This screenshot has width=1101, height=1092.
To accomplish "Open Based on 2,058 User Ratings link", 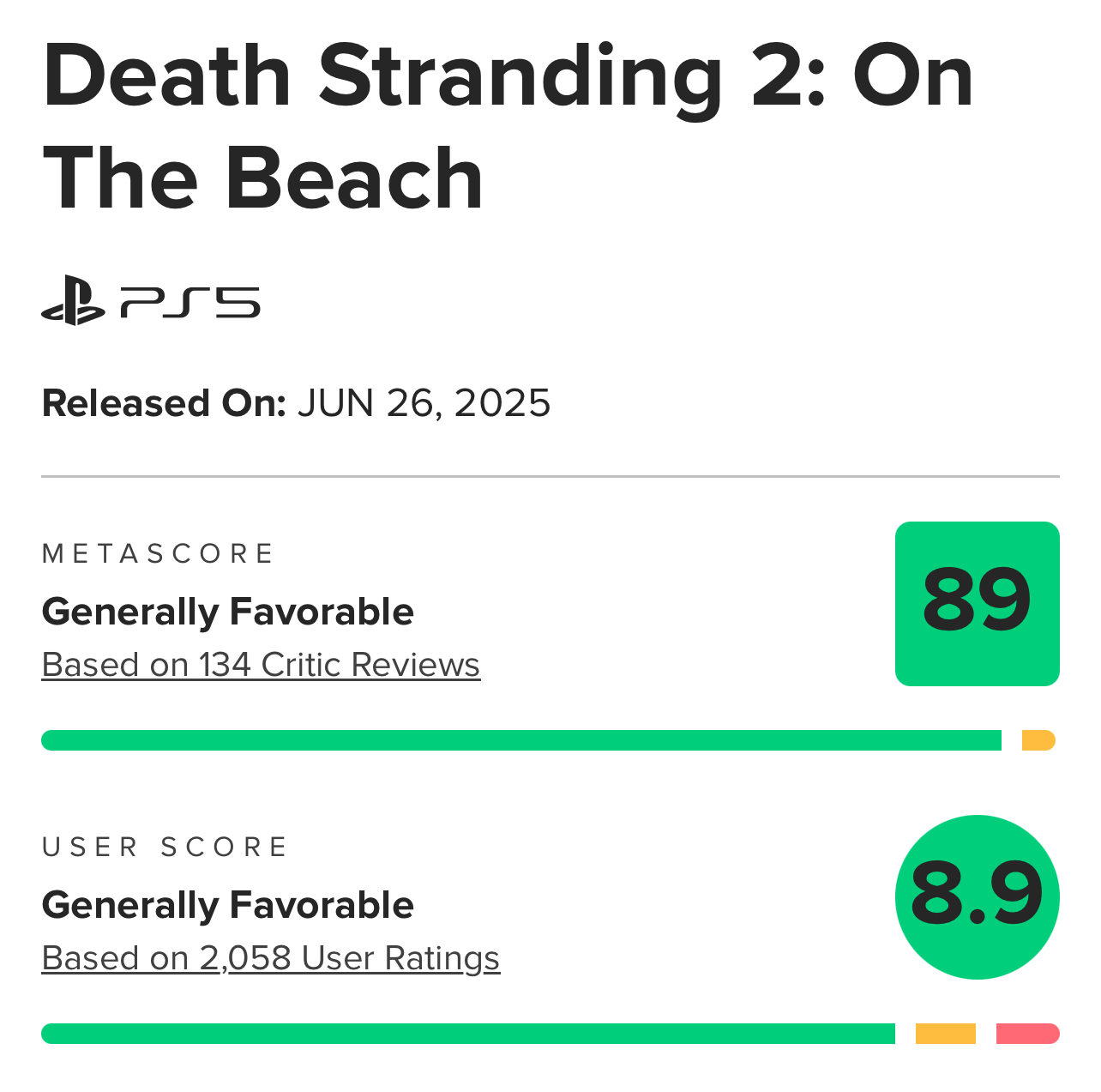I will (271, 958).
